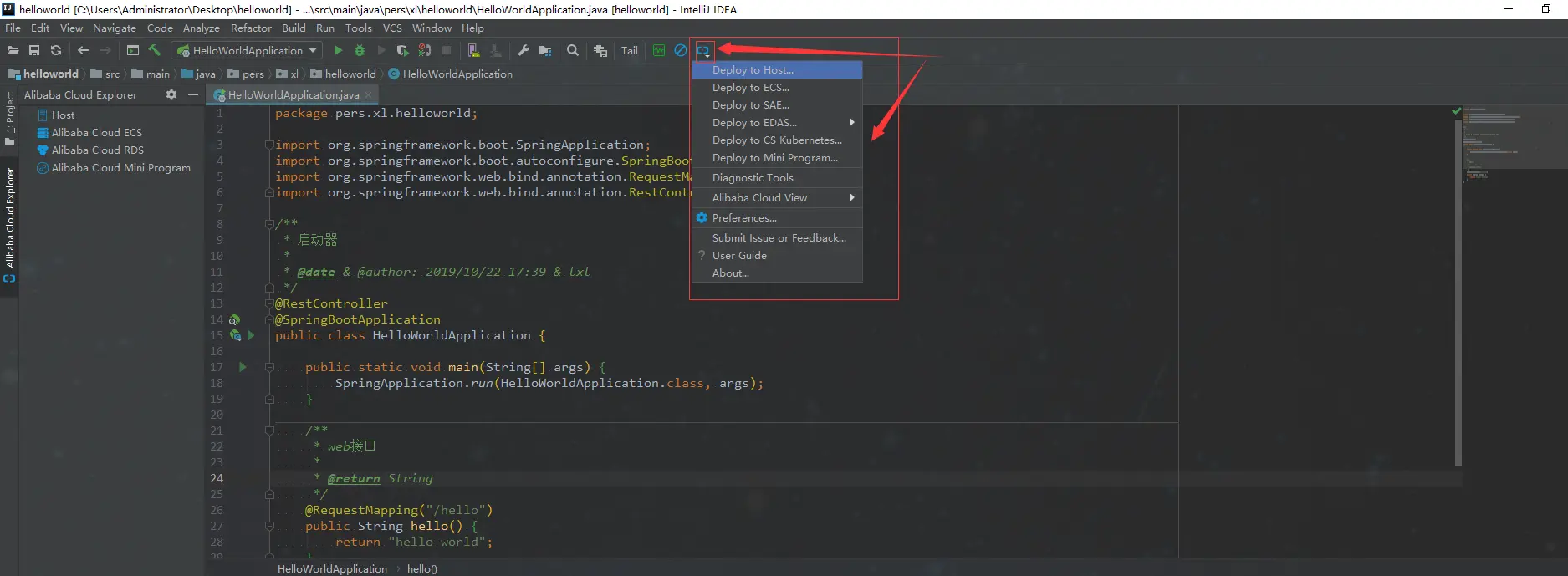
Task: Click the Spring bean gutter icon beside @SpringBootApplication
Action: coord(235,319)
